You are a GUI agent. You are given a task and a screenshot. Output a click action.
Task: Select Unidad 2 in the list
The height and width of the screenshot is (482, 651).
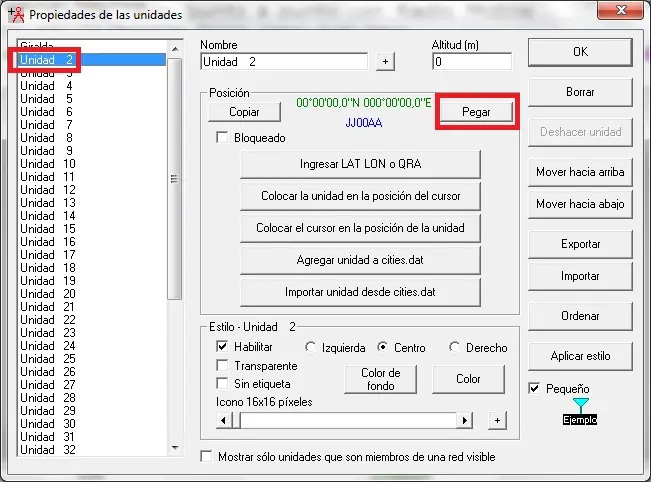click(92, 59)
